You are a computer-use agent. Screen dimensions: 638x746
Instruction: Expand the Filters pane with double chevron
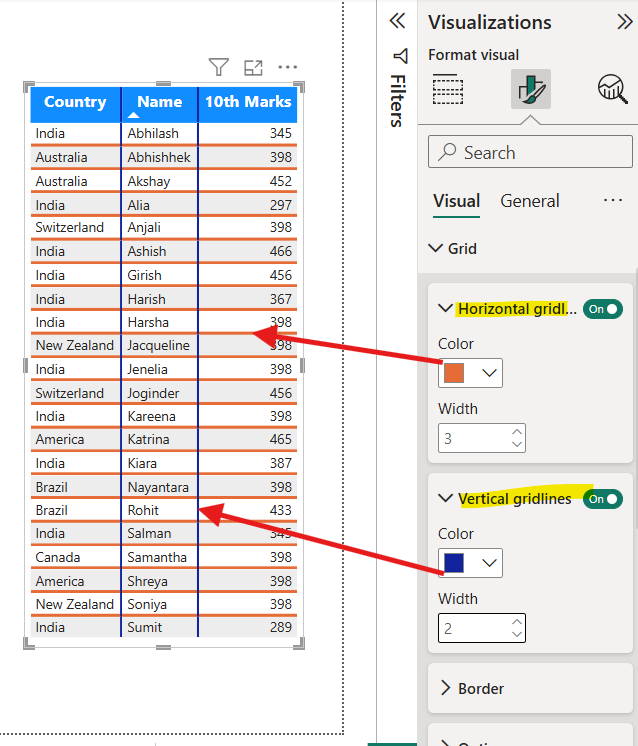(x=397, y=21)
